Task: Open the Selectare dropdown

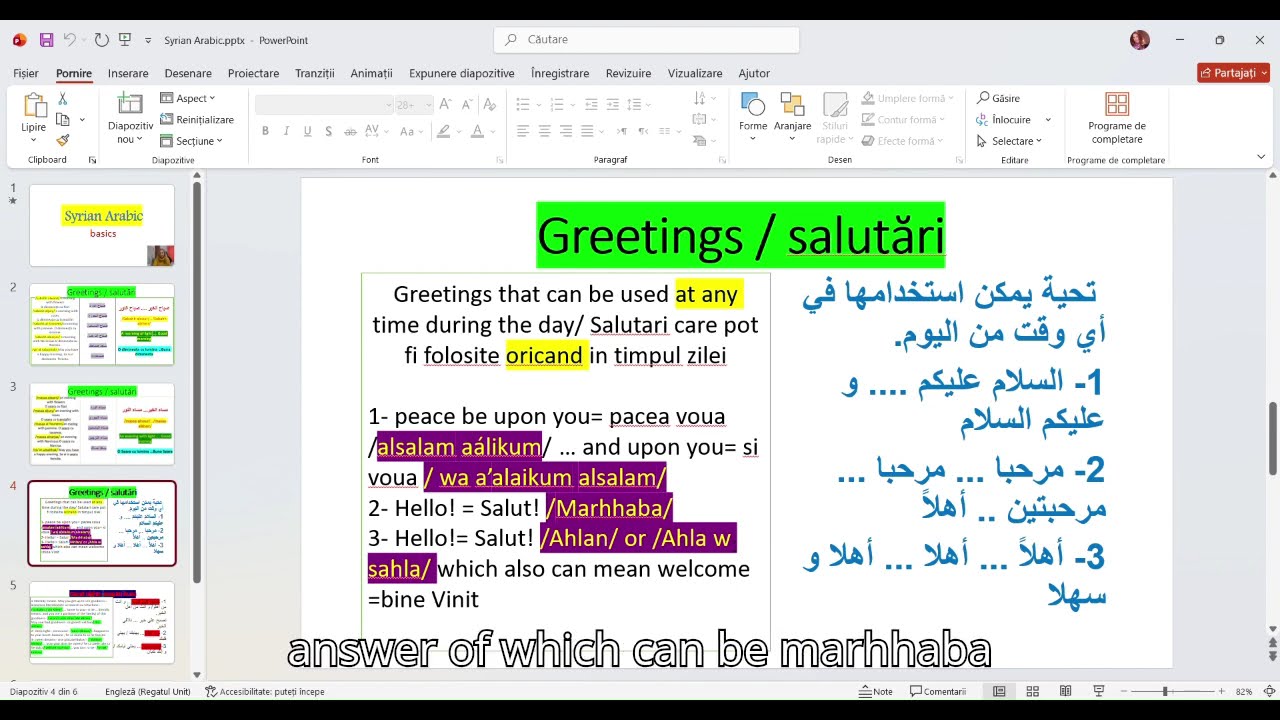Action: pyautogui.click(x=1009, y=141)
